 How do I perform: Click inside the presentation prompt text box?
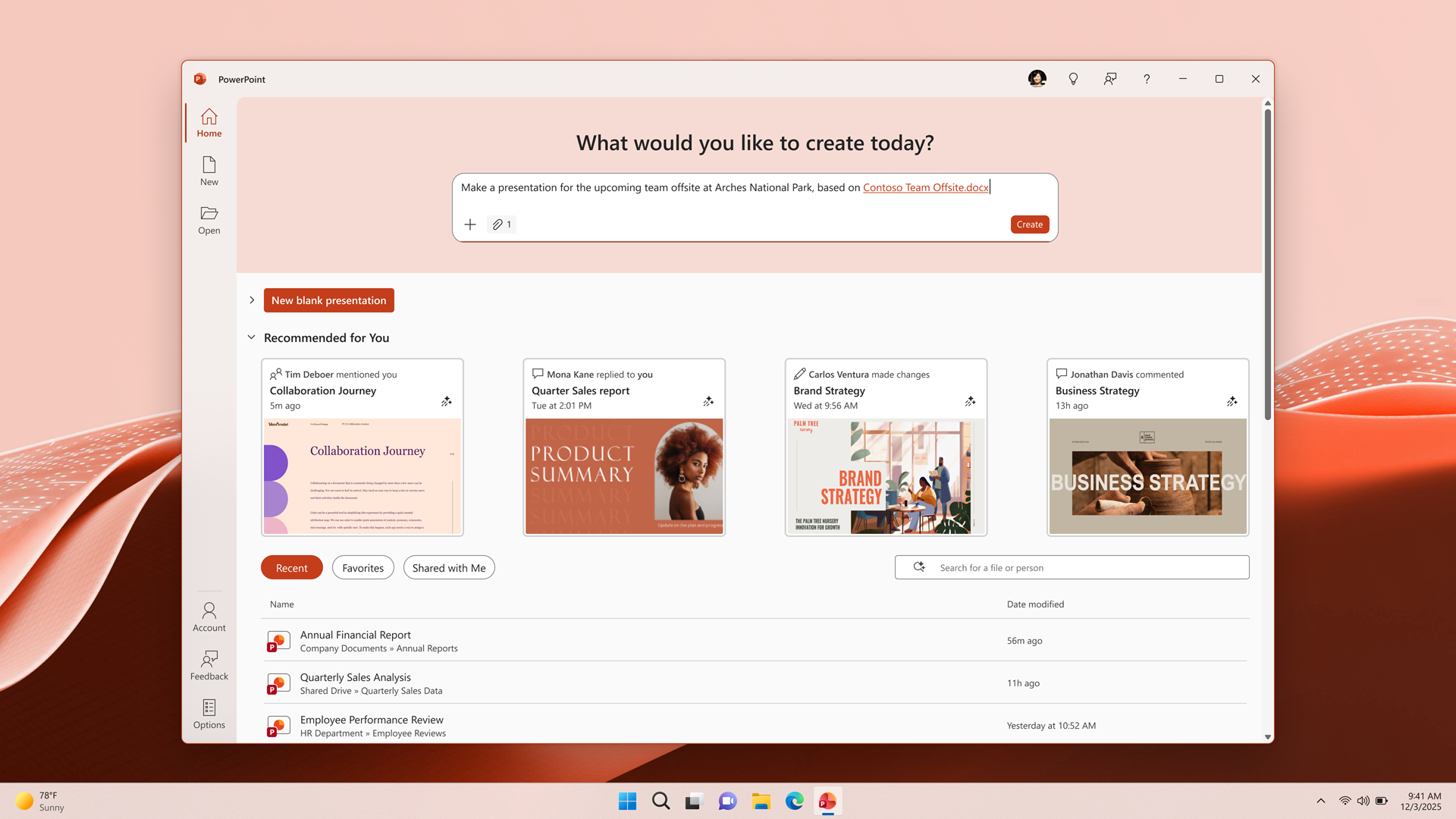pos(755,208)
